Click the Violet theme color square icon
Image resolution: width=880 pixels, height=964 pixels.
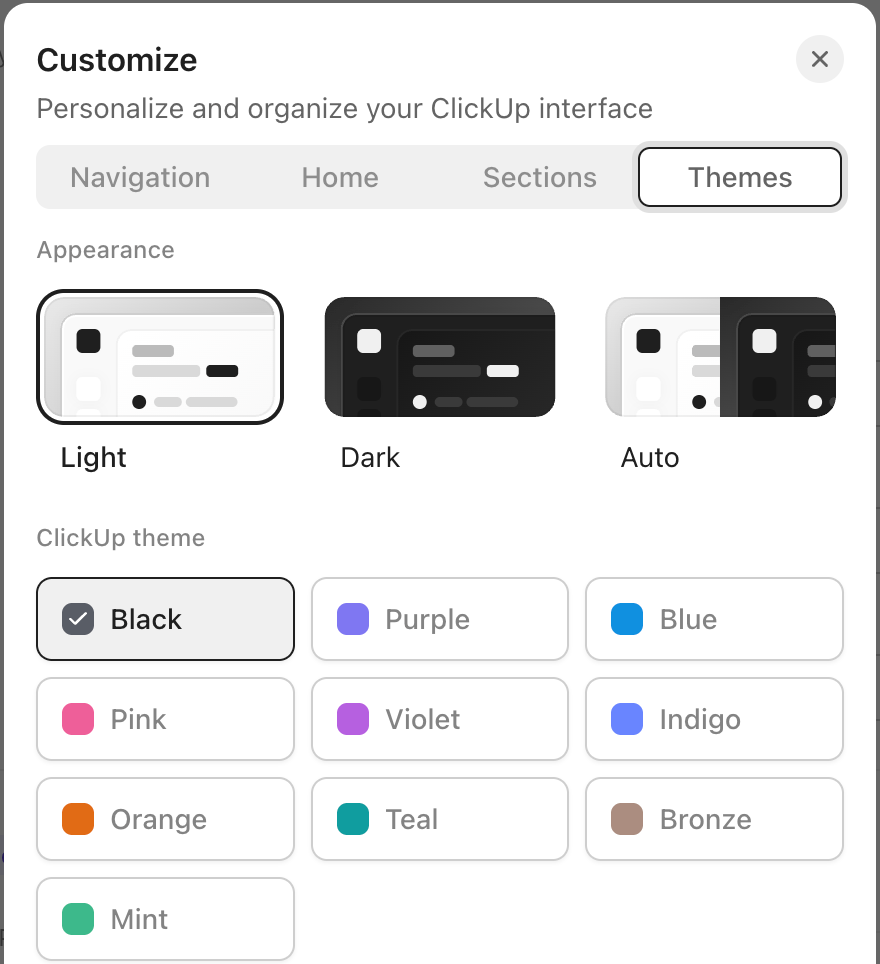point(355,719)
